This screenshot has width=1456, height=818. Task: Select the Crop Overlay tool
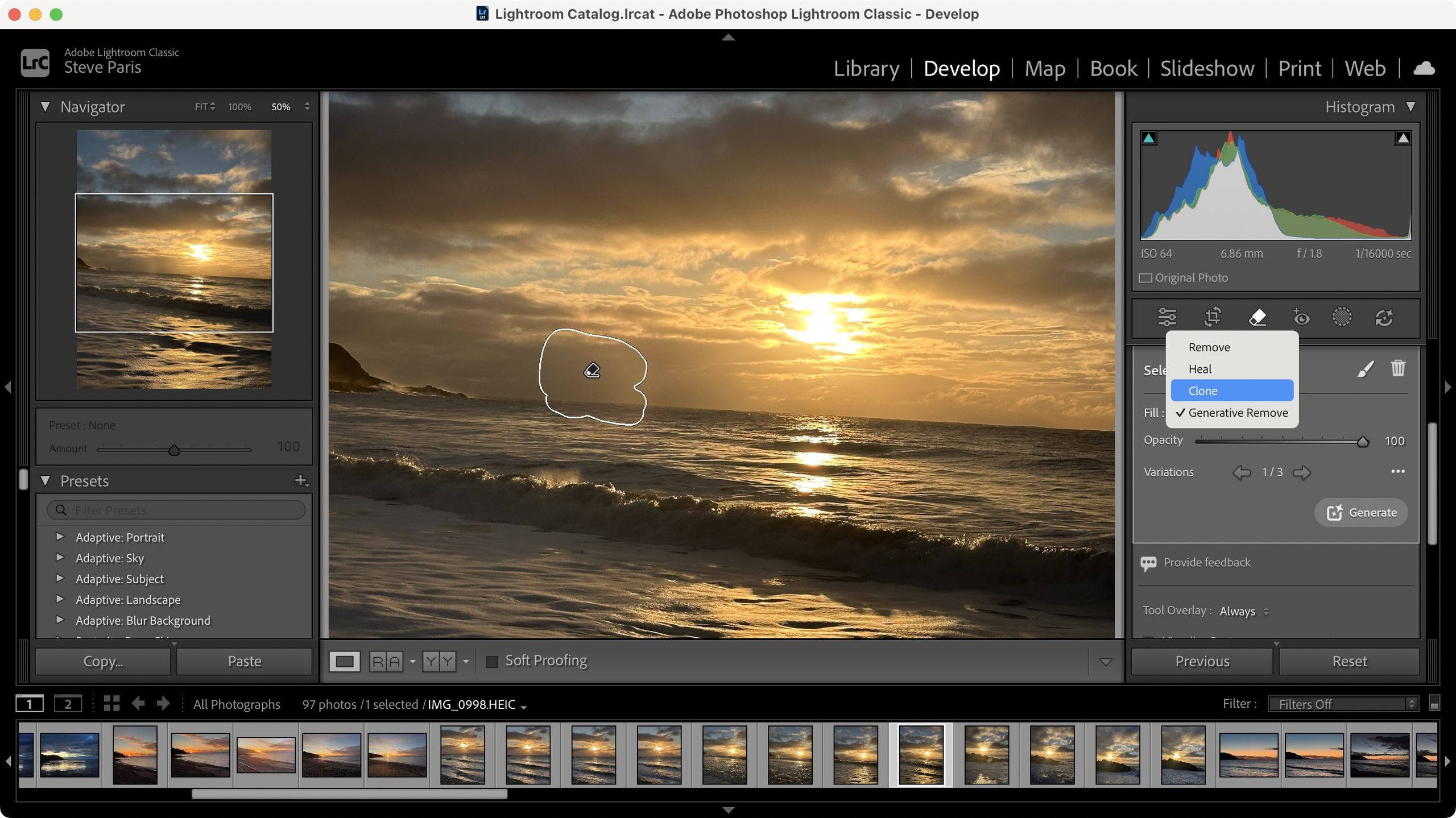1212,317
